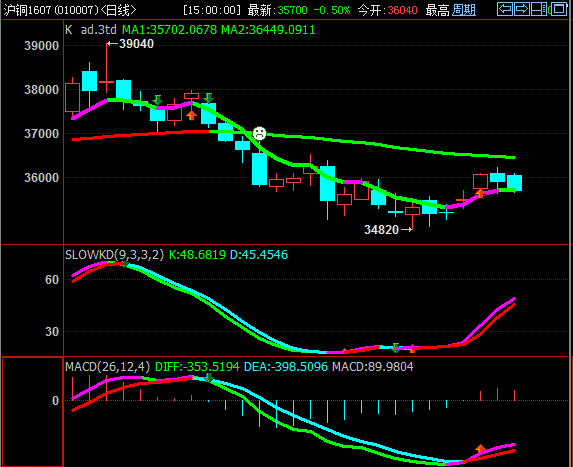
Task: Click the back arrow navigation icon
Action: tap(505, 9)
